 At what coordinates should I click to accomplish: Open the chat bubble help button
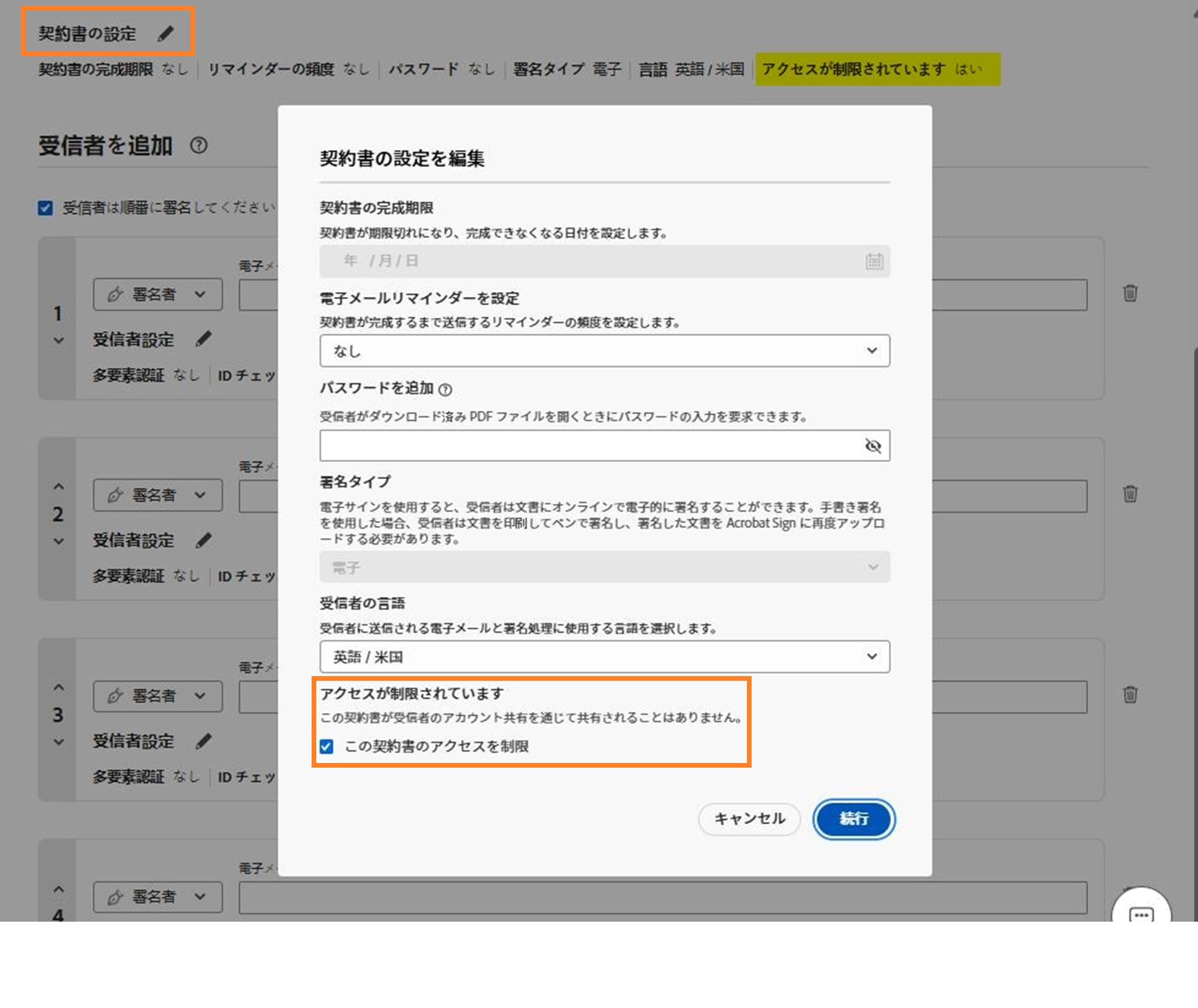[1141, 915]
